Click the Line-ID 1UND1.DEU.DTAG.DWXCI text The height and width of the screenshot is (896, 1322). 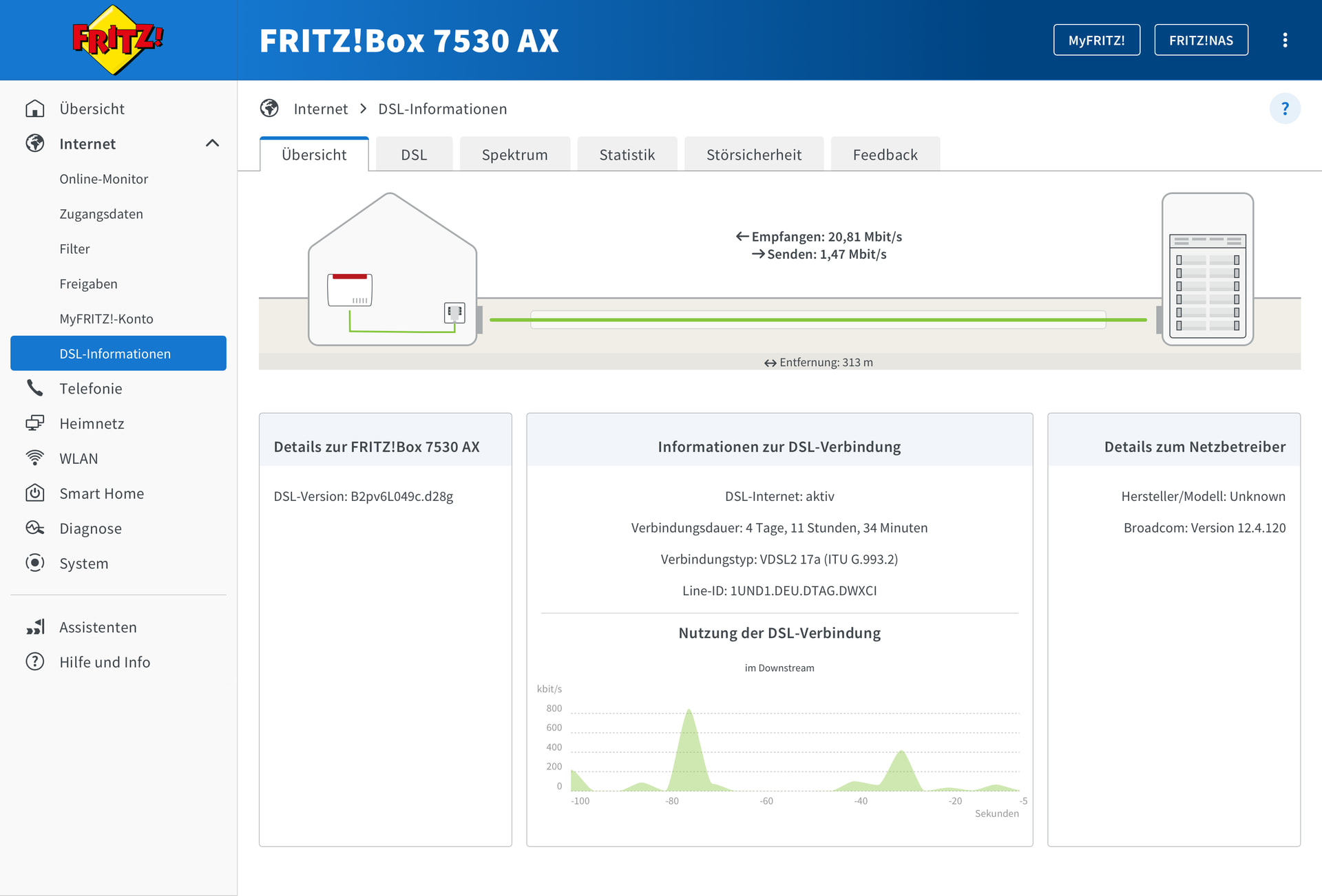pyautogui.click(x=779, y=590)
